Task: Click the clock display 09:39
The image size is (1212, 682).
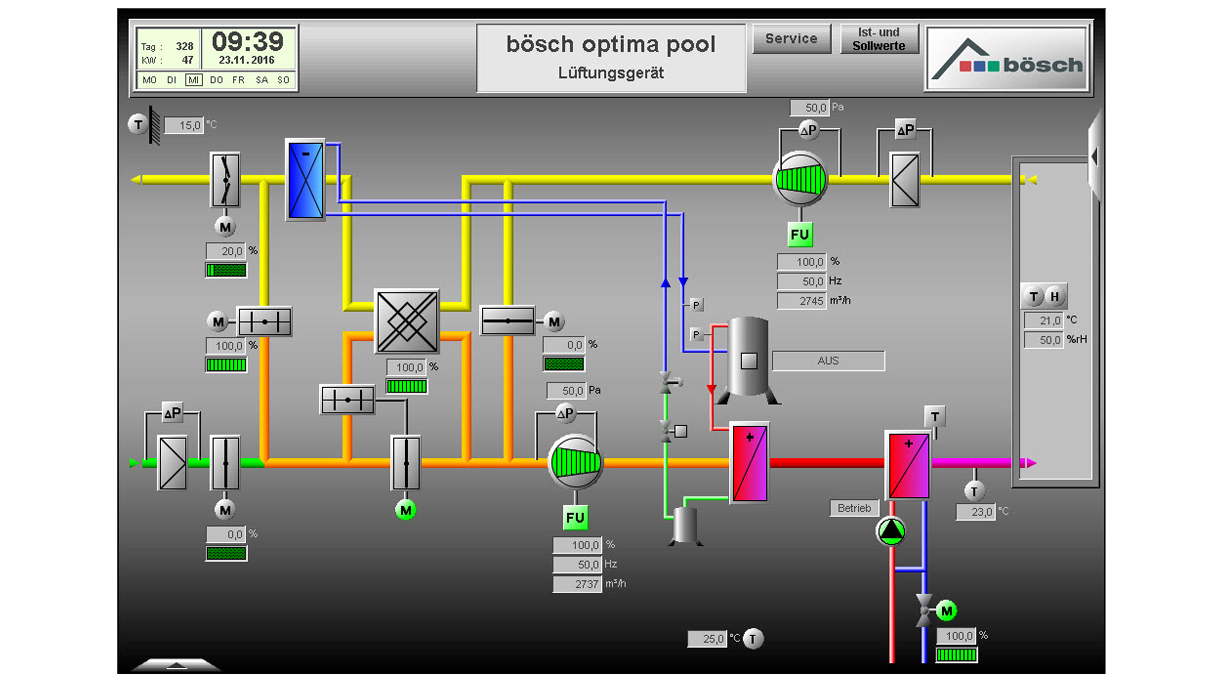Action: point(248,41)
